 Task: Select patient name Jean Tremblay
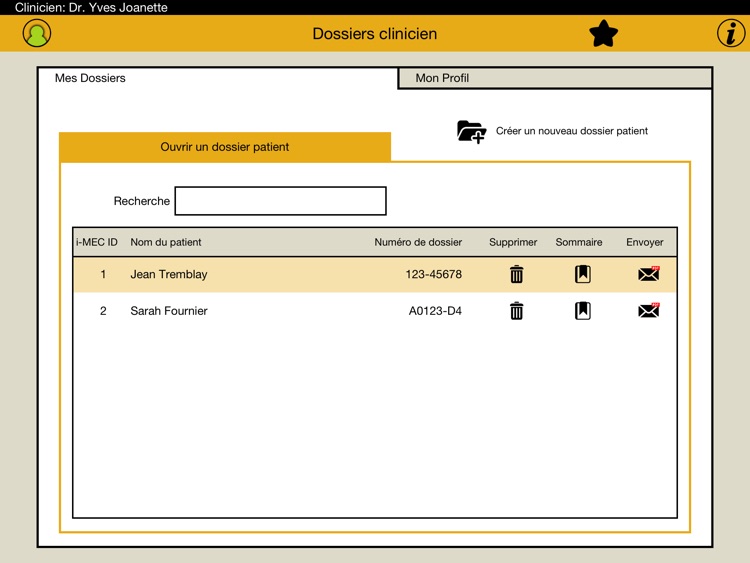pos(169,274)
